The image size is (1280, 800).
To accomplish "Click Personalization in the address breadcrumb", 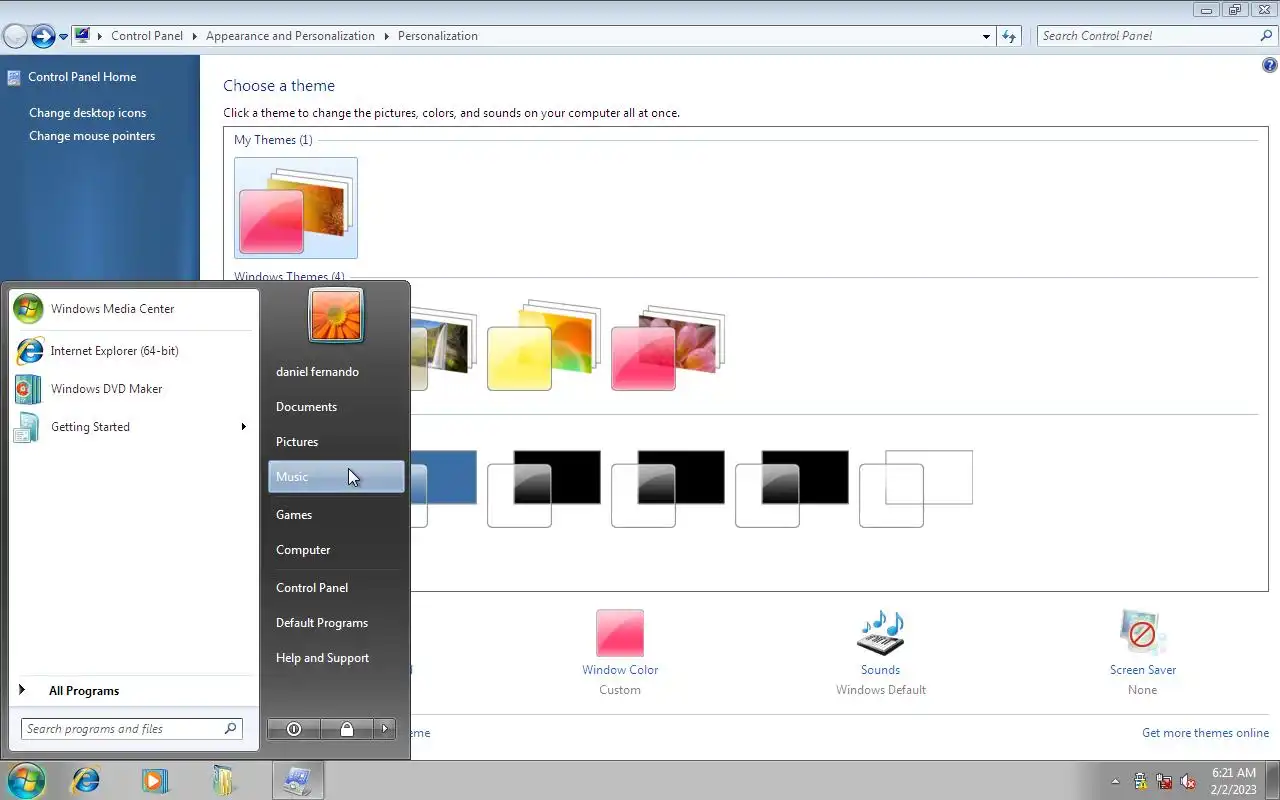I will 438,36.
